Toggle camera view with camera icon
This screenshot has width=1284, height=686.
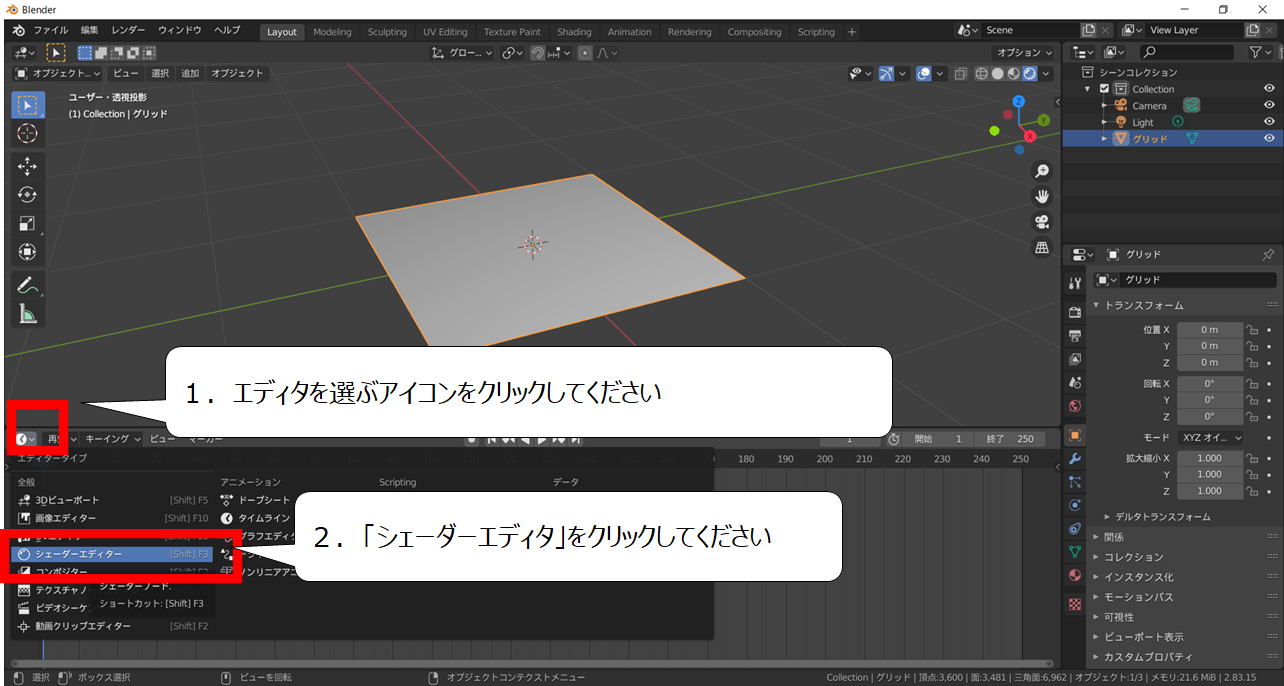(1042, 221)
